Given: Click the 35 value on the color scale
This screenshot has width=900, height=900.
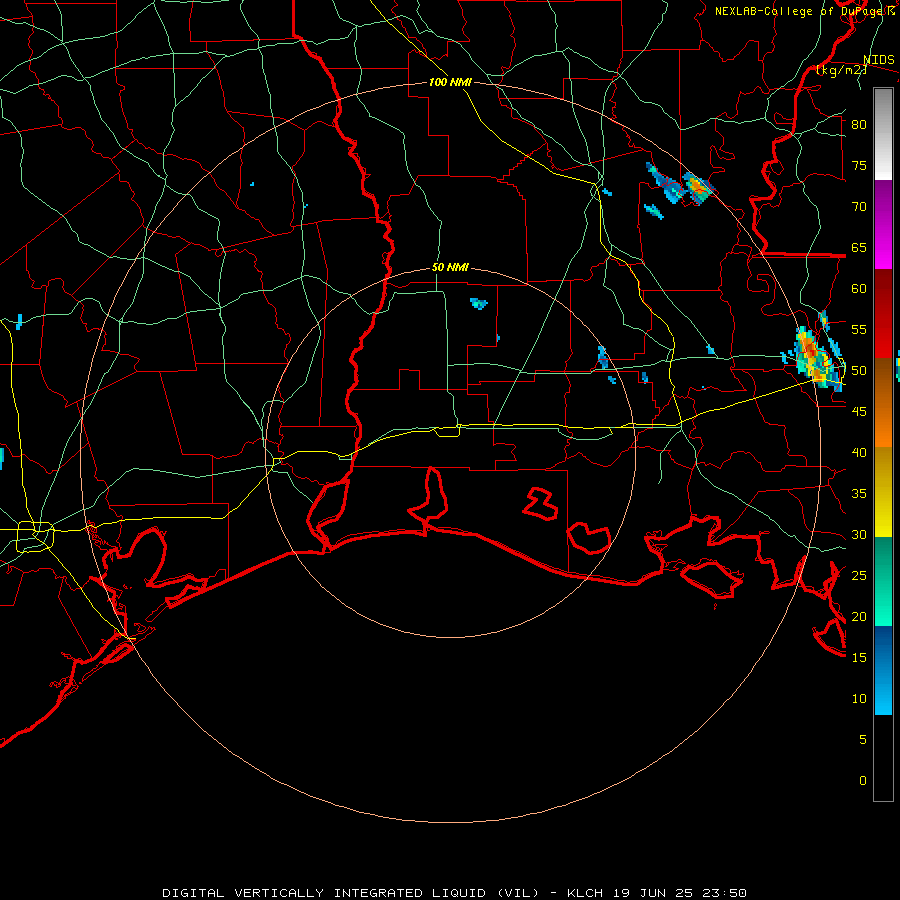Looking at the screenshot, I should 859,494.
